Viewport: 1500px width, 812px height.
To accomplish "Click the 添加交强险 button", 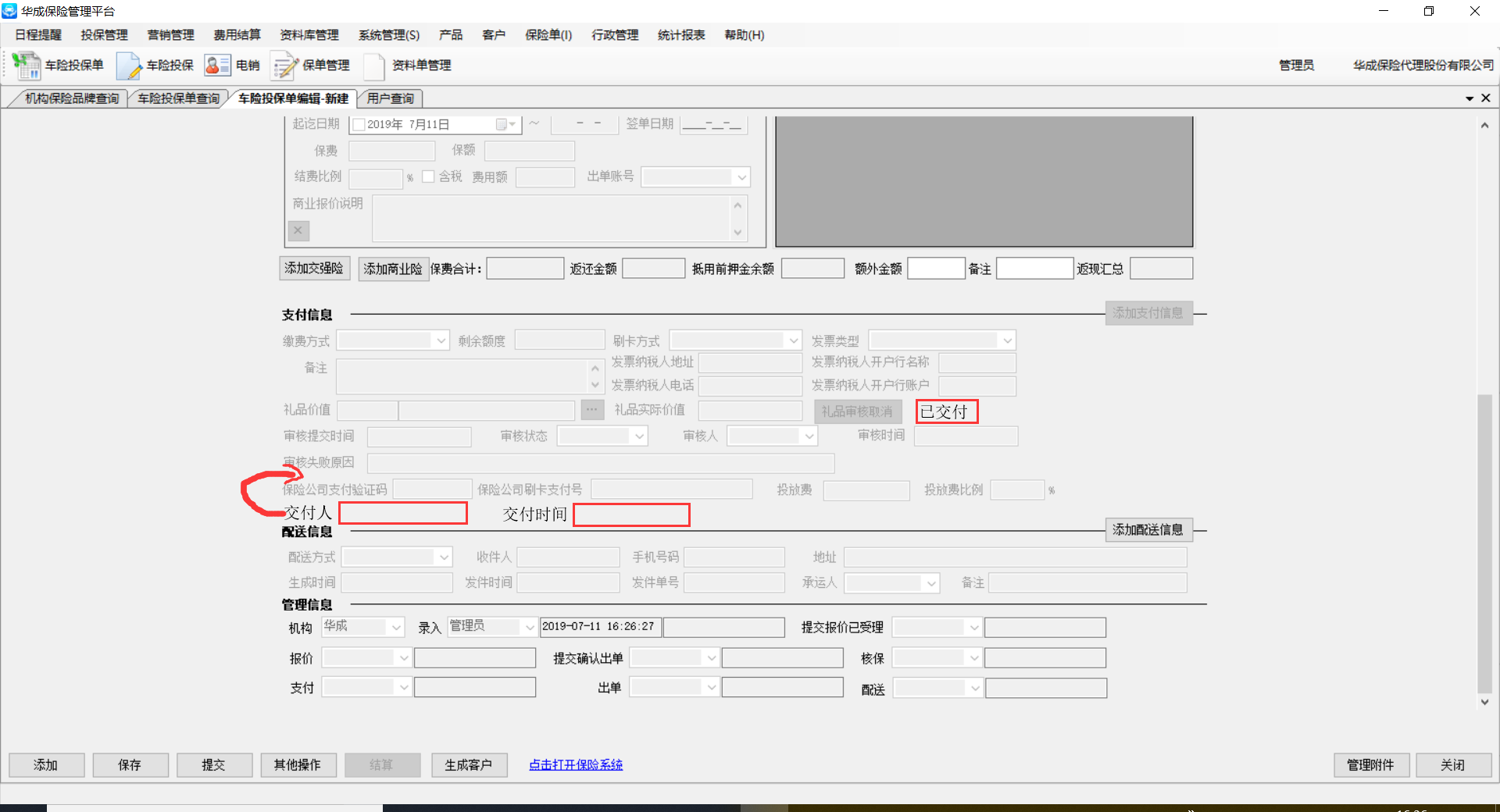I will [x=314, y=269].
